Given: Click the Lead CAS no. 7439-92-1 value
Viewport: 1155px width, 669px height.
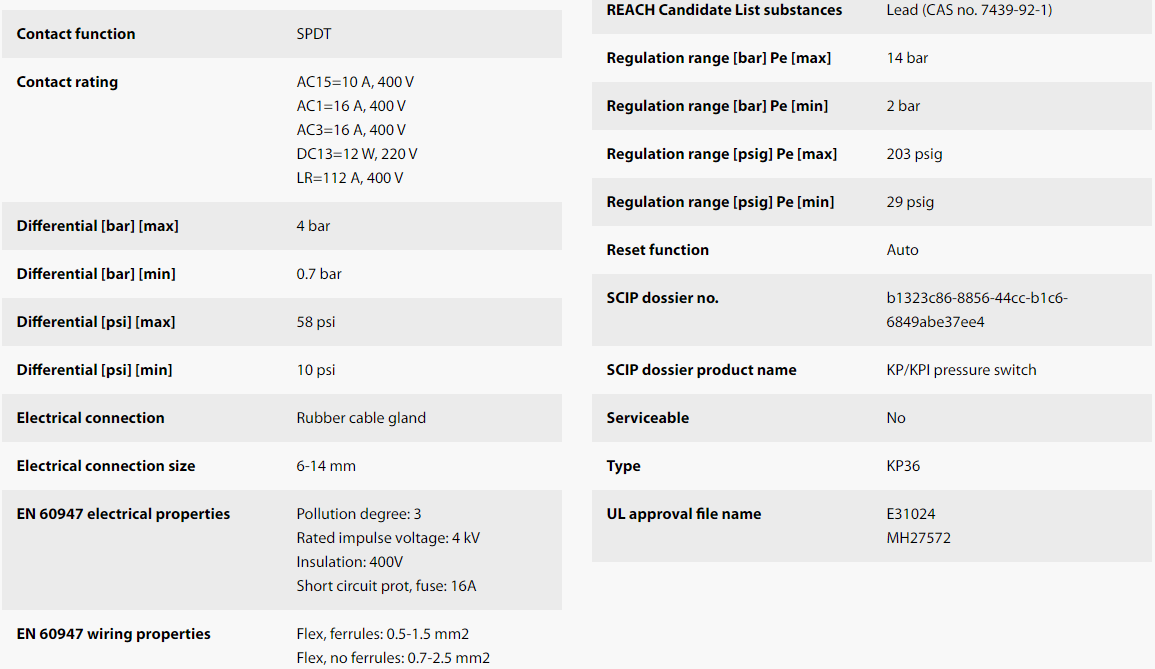Looking at the screenshot, I should click(969, 10).
